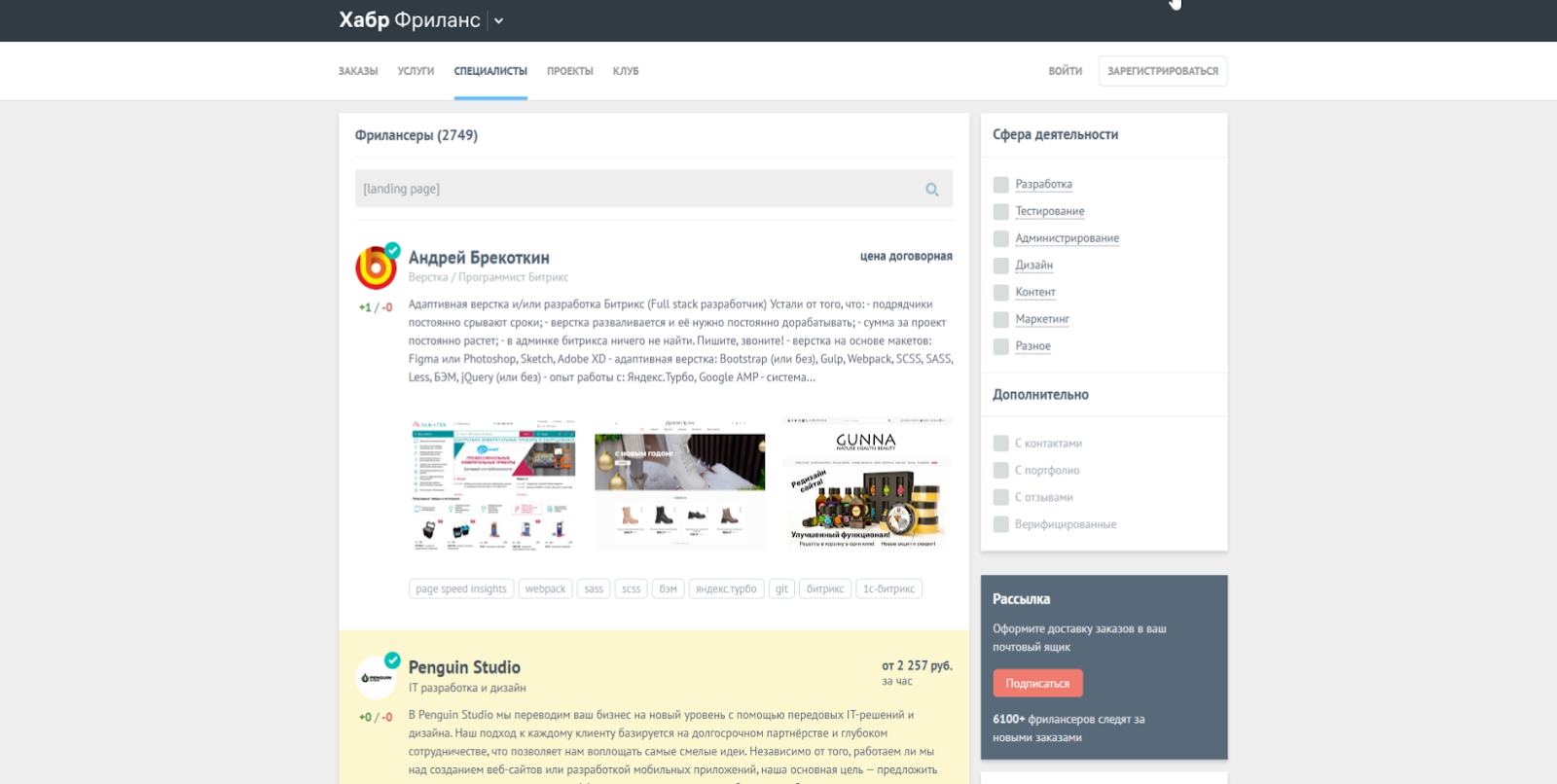Click the Фрилансеры (2749) heading
Viewport: 1557px width, 784px height.
[416, 135]
